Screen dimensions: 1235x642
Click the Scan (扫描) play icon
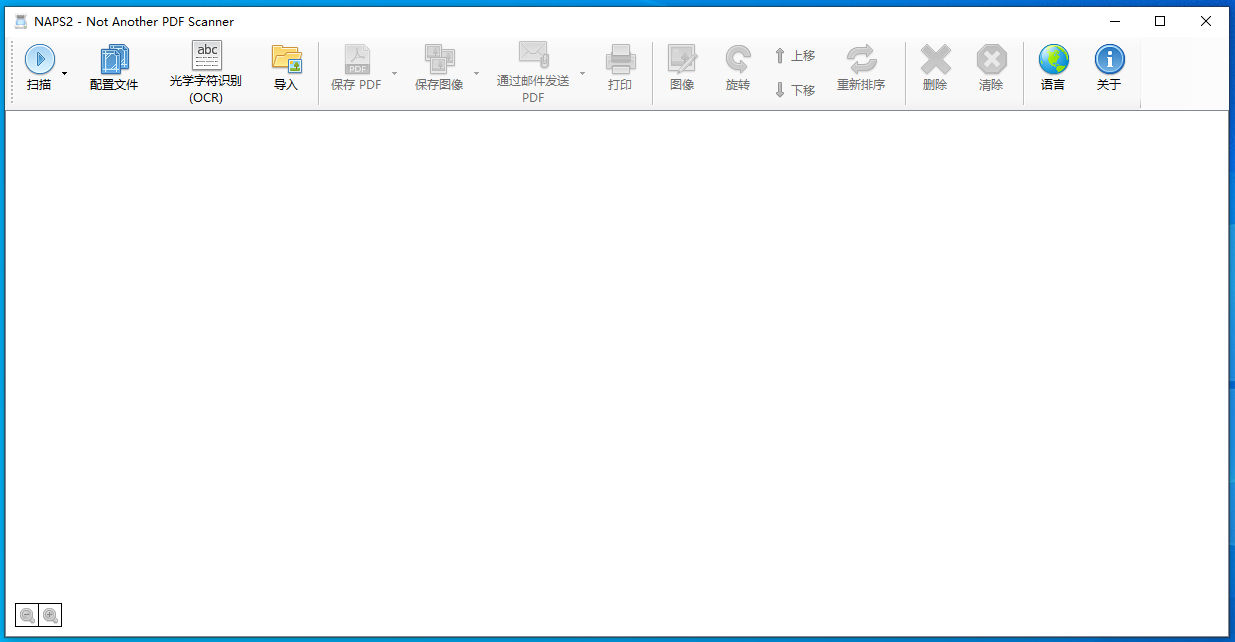pyautogui.click(x=40, y=60)
